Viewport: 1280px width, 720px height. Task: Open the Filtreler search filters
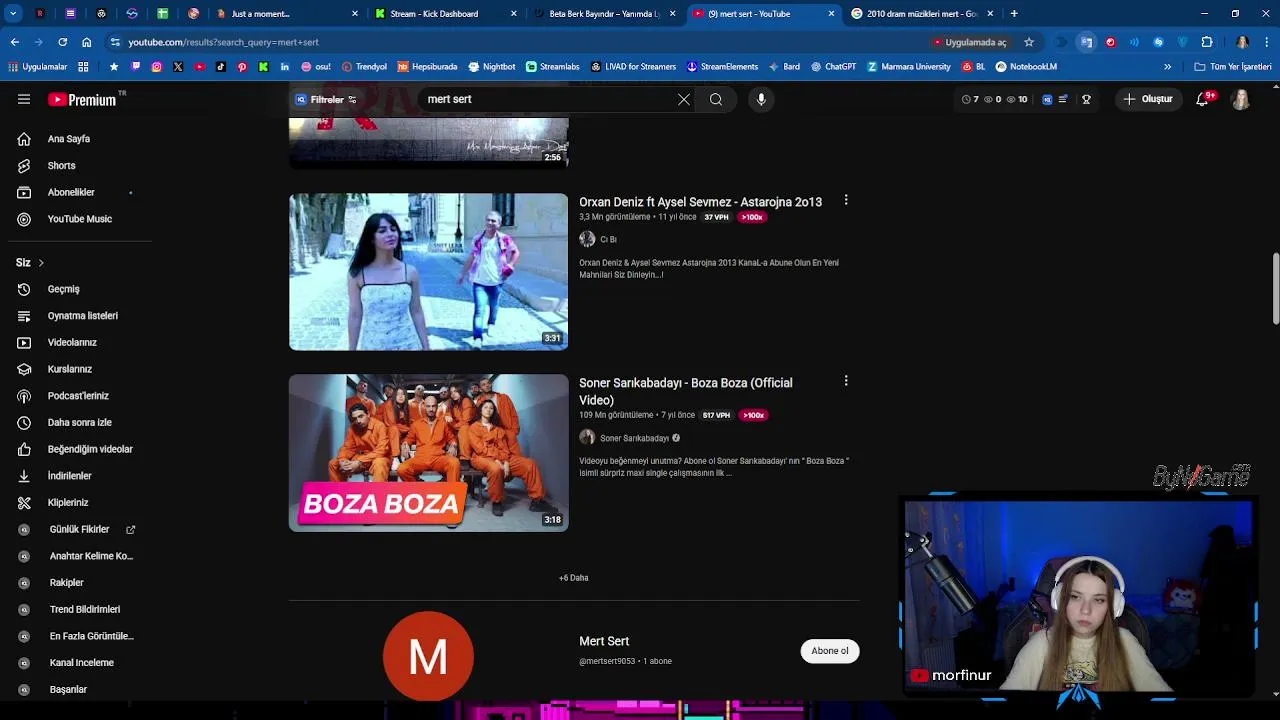click(326, 99)
